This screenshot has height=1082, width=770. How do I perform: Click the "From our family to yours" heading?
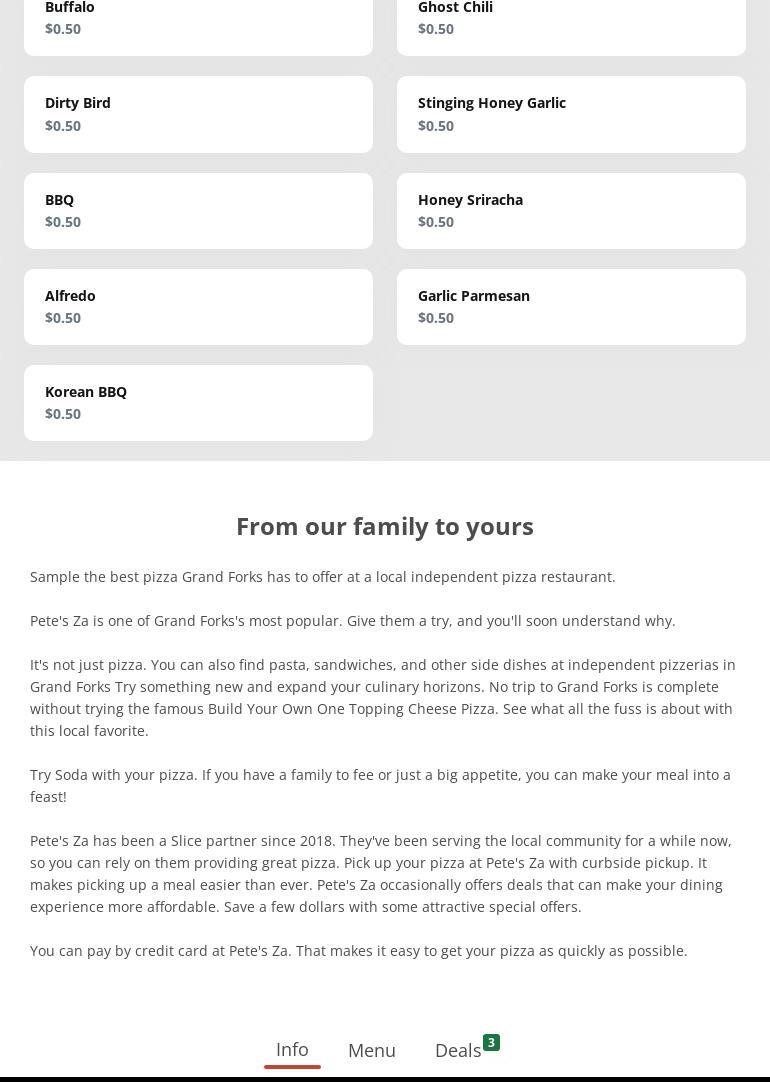pyautogui.click(x=385, y=526)
